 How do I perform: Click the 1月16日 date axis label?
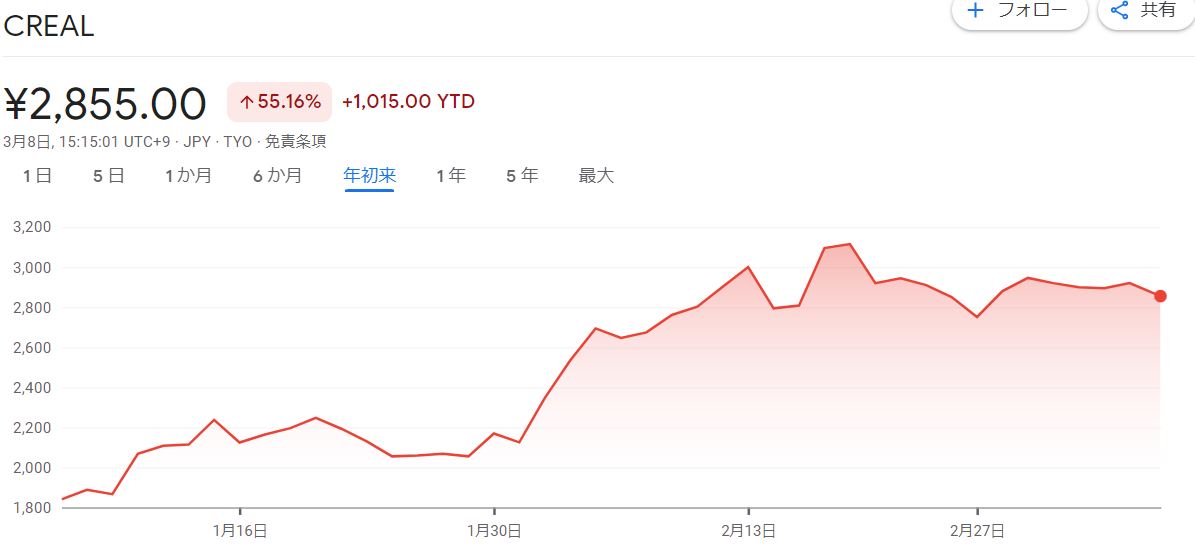[x=241, y=530]
